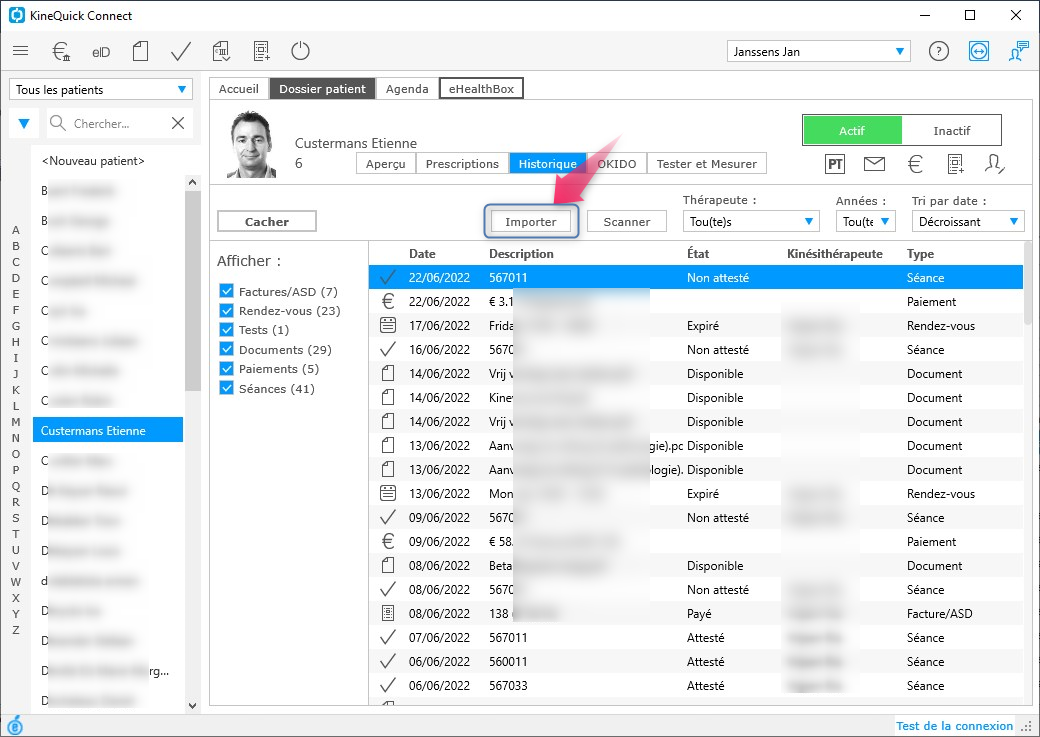Show the Aperçu sub-tab
Viewport: 1040px width, 737px height.
coord(385,164)
